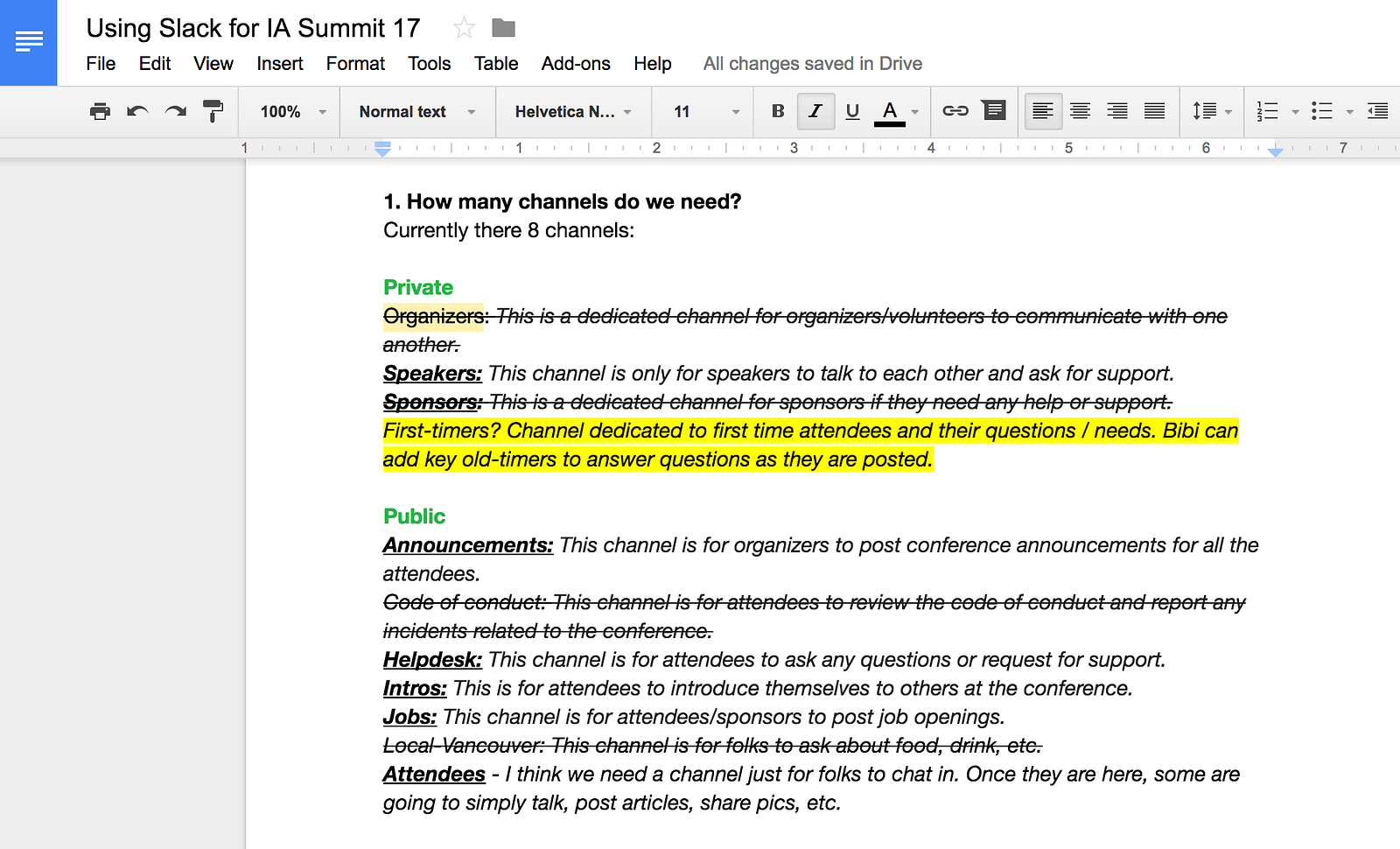Toggle underline formatting
The image size is (1400, 849).
click(x=852, y=111)
